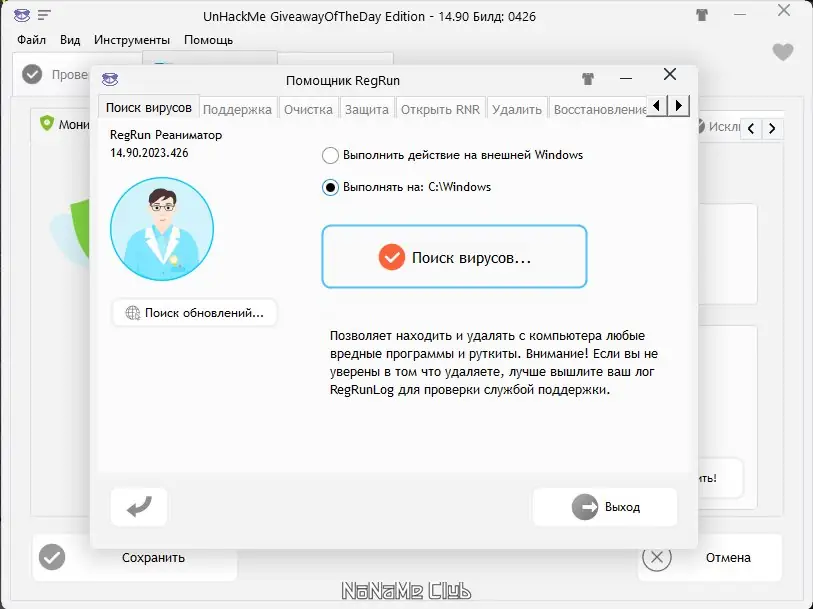The height and width of the screenshot is (609, 813).
Task: Click the globe icon on update search button
Action: click(x=133, y=313)
